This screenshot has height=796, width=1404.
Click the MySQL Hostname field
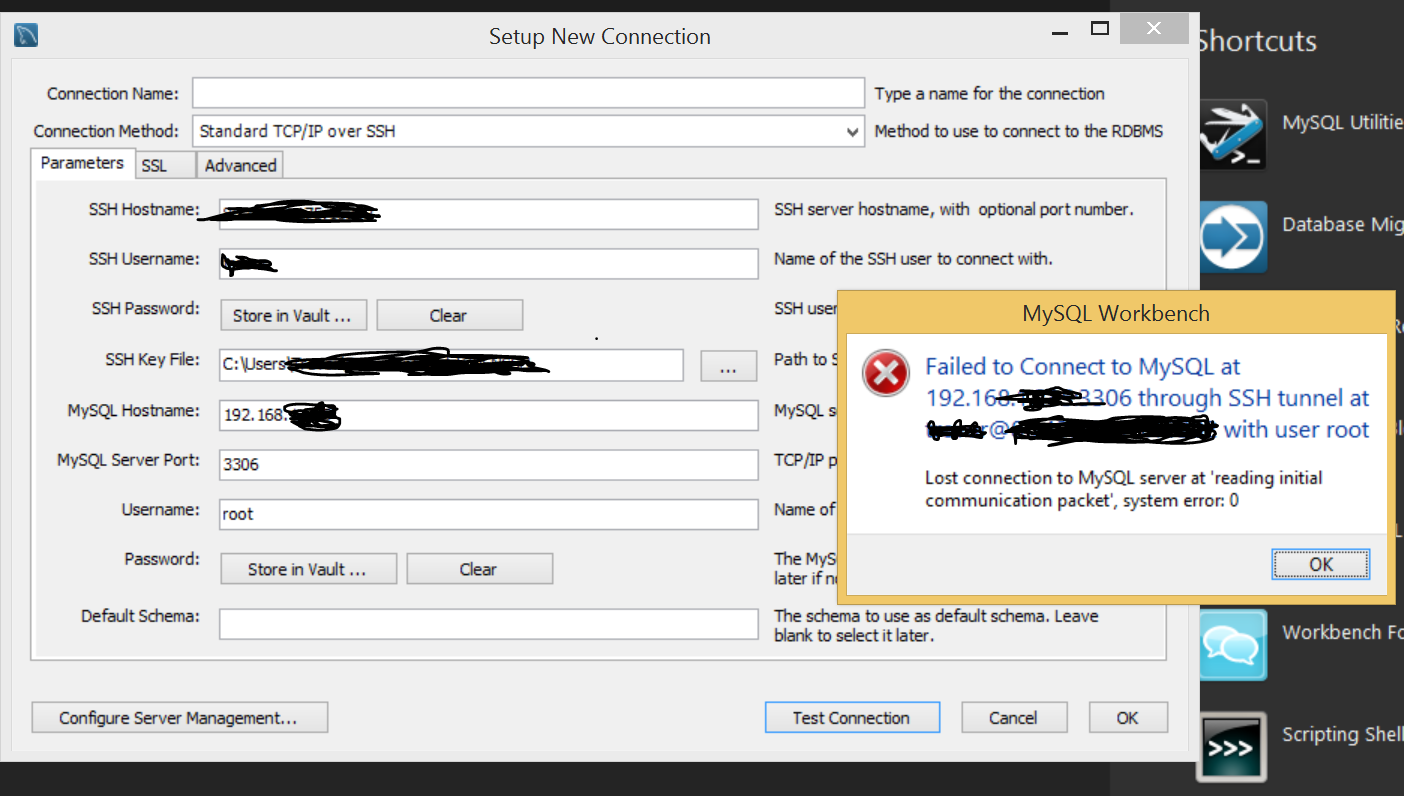(489, 415)
